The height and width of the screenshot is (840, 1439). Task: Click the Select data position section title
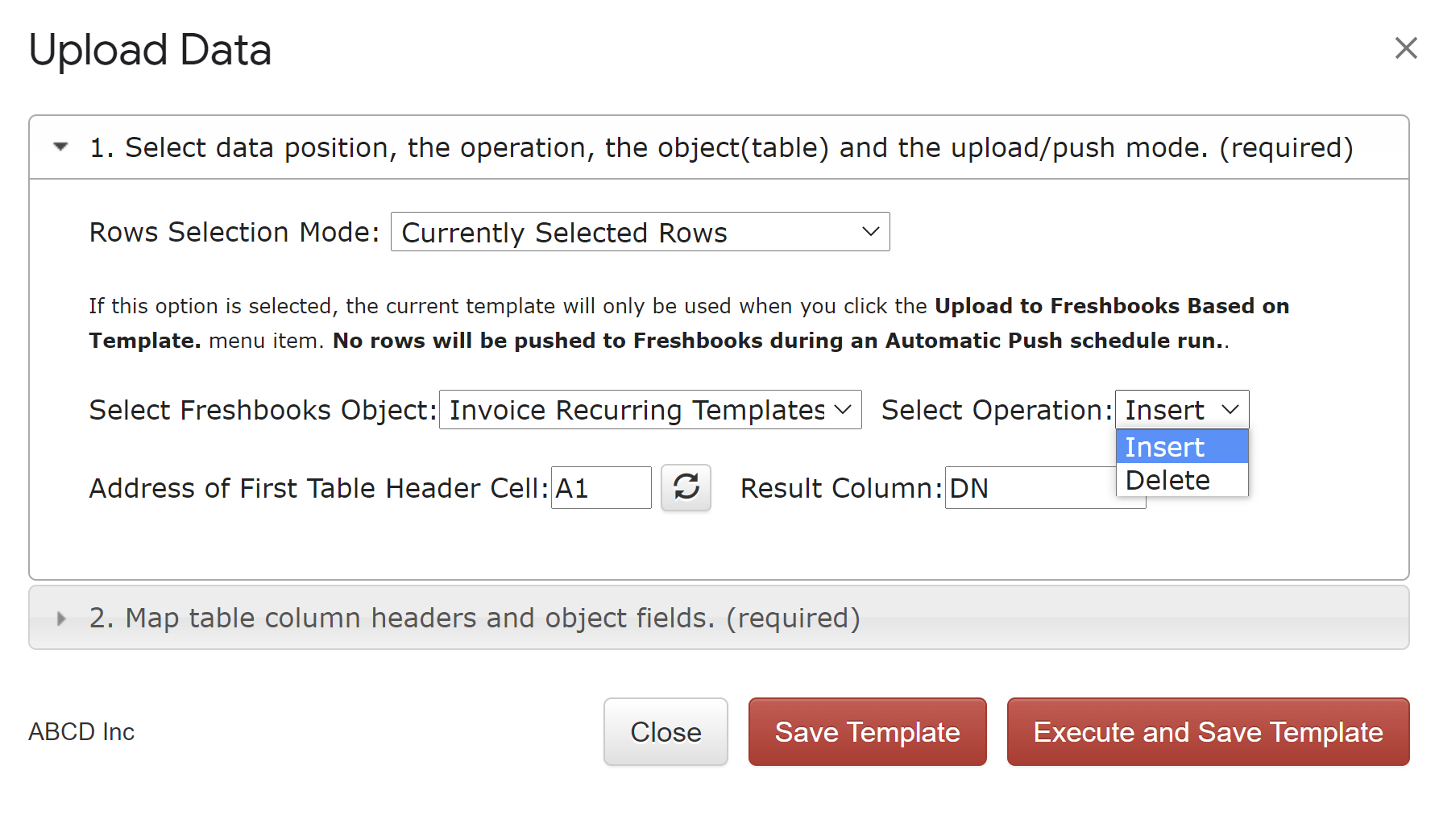click(x=721, y=147)
